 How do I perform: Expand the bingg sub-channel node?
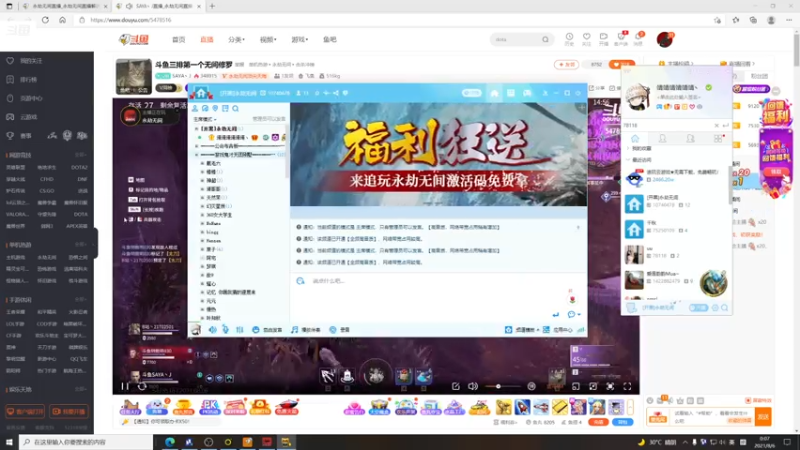point(202,232)
